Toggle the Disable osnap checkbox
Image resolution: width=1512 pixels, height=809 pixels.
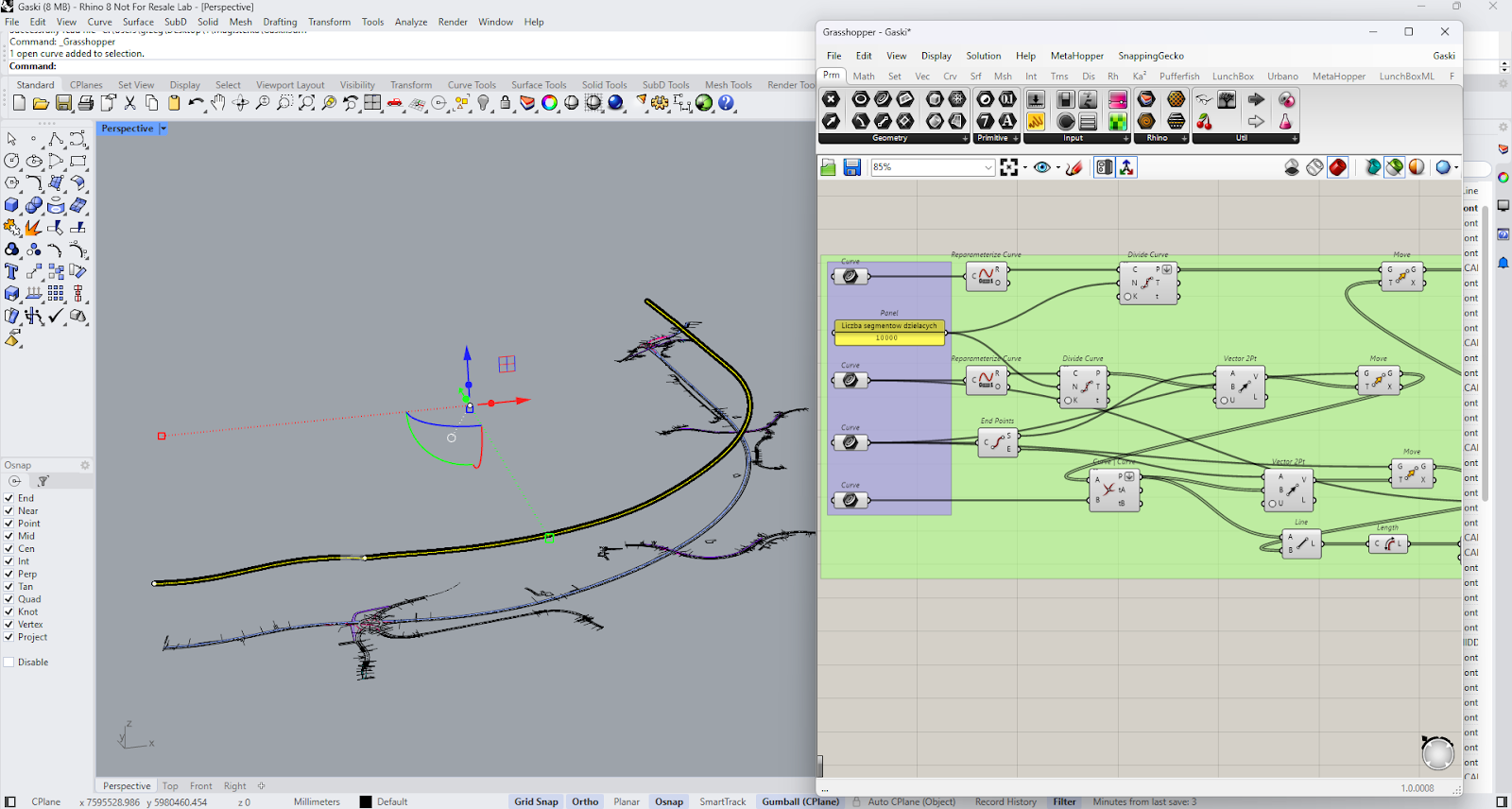click(9, 663)
